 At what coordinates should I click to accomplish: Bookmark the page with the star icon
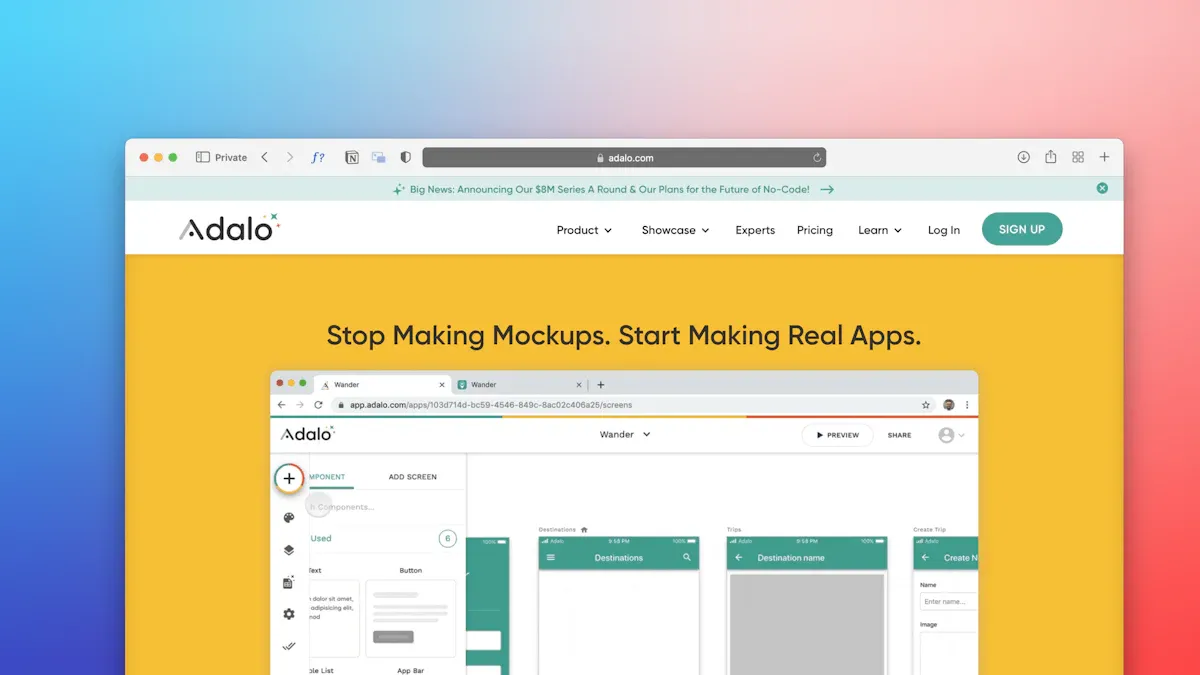tap(926, 405)
